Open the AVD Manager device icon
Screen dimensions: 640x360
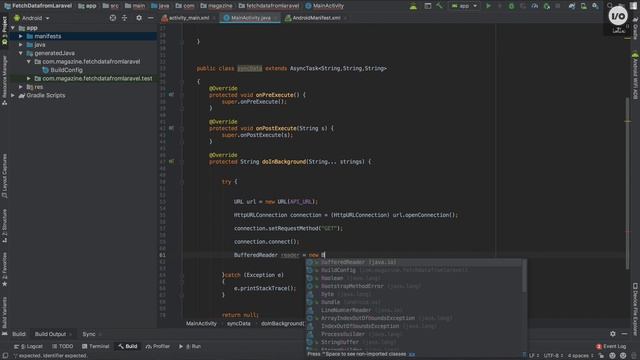(x=584, y=6)
